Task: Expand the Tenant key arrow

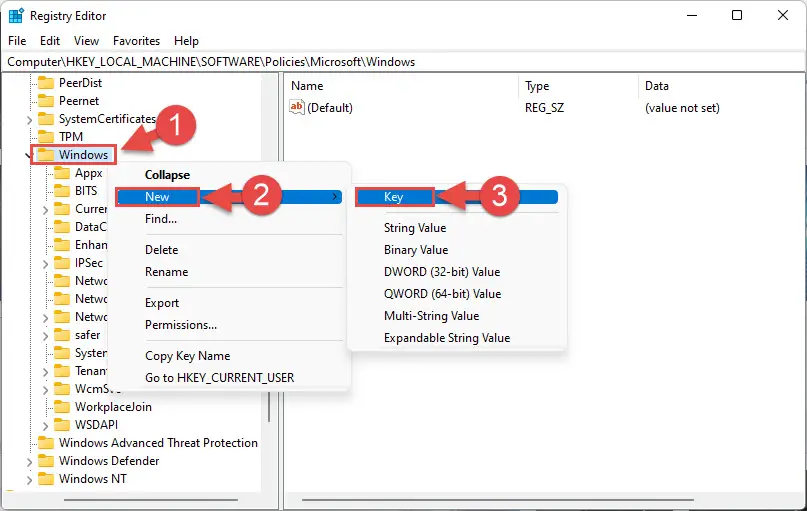Action: [45, 372]
